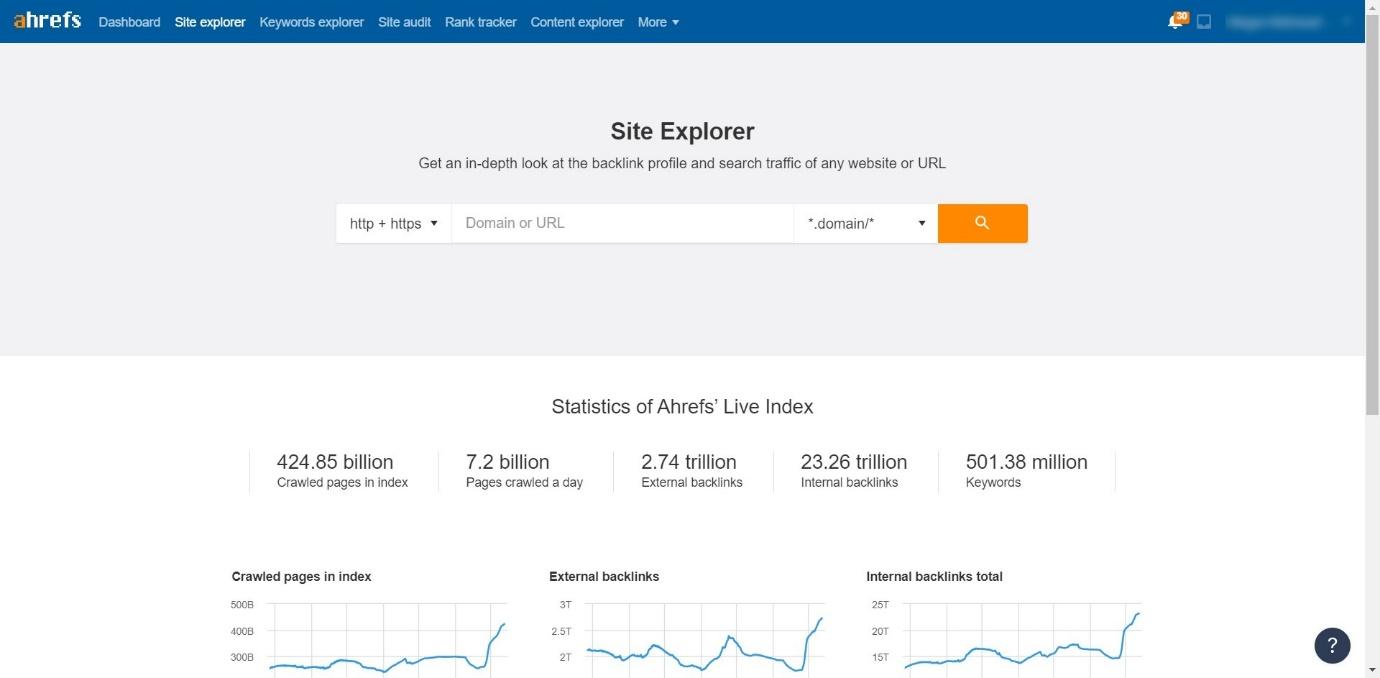Open the http + https protocol dropdown
1380x678 pixels.
394,223
